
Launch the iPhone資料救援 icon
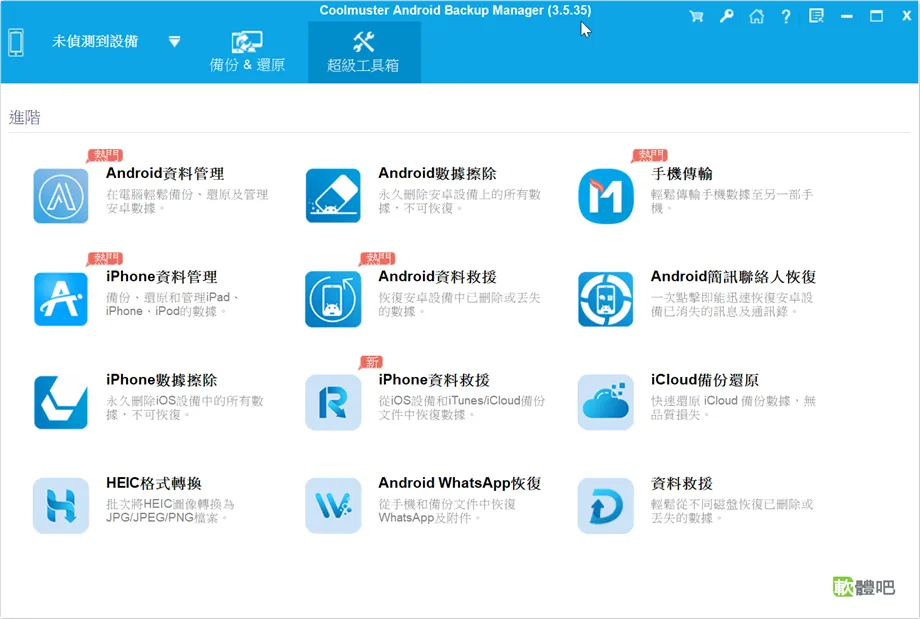point(333,402)
